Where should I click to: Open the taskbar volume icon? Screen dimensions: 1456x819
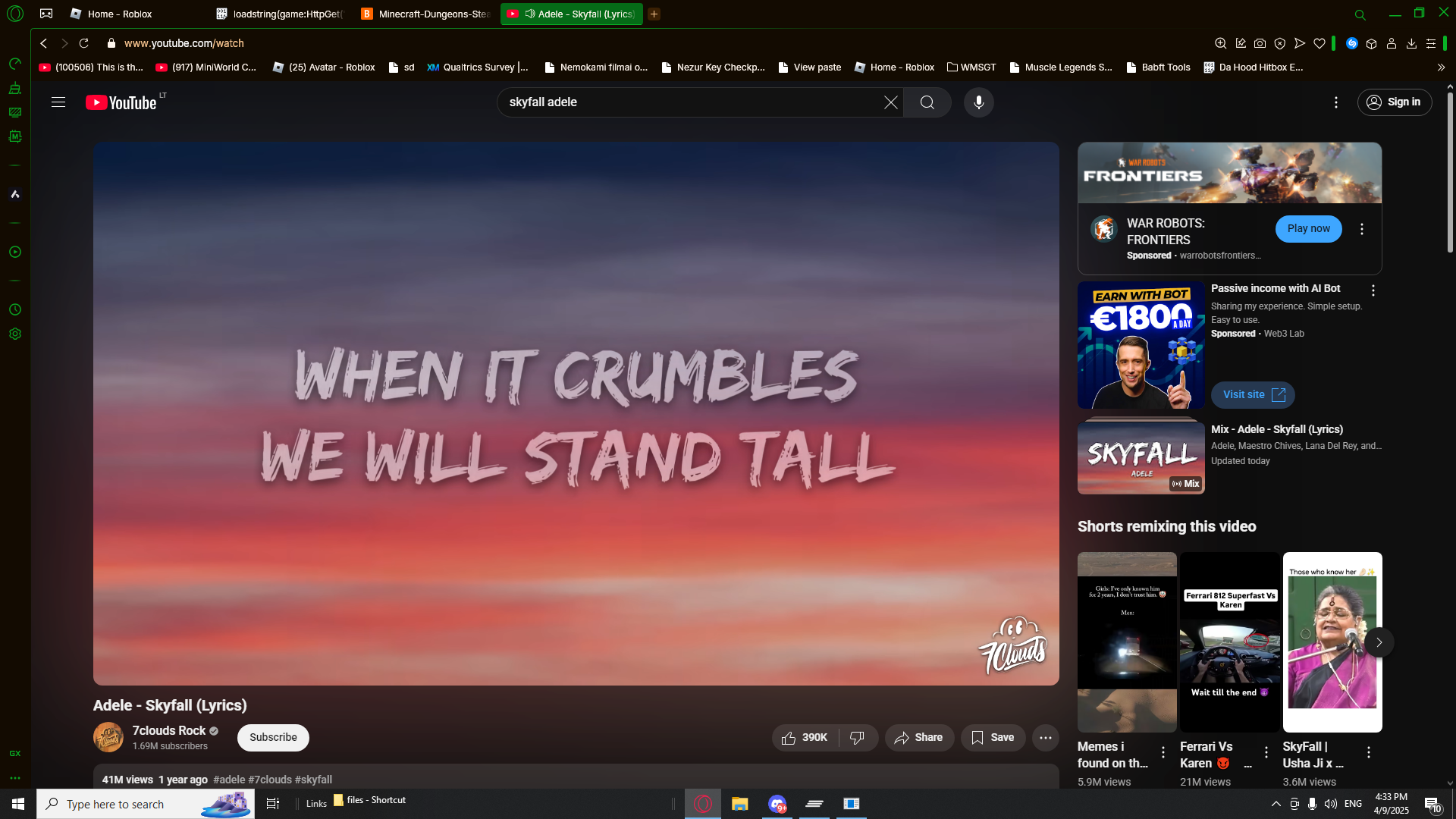[x=1331, y=804]
